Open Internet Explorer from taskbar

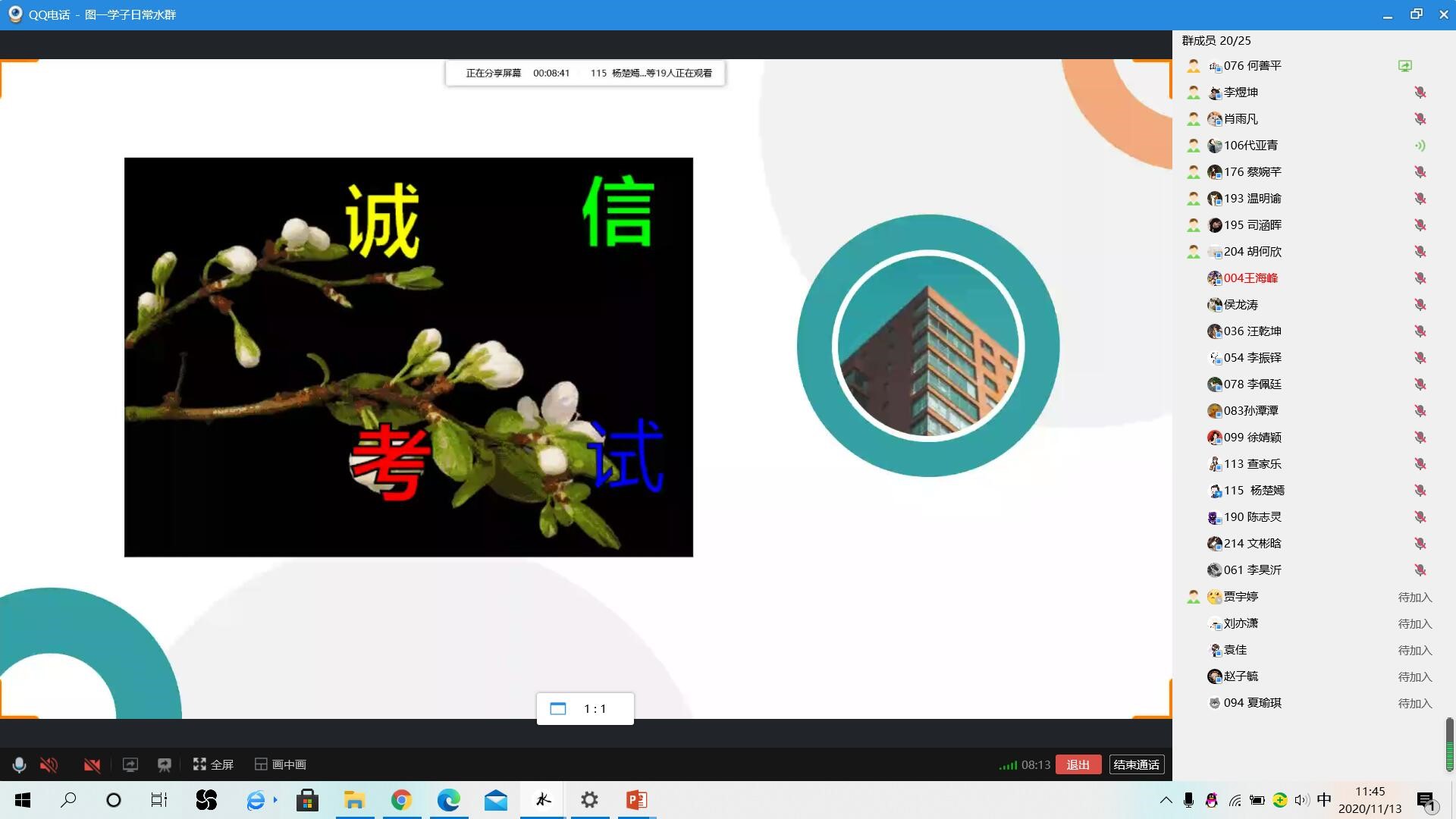(x=256, y=800)
